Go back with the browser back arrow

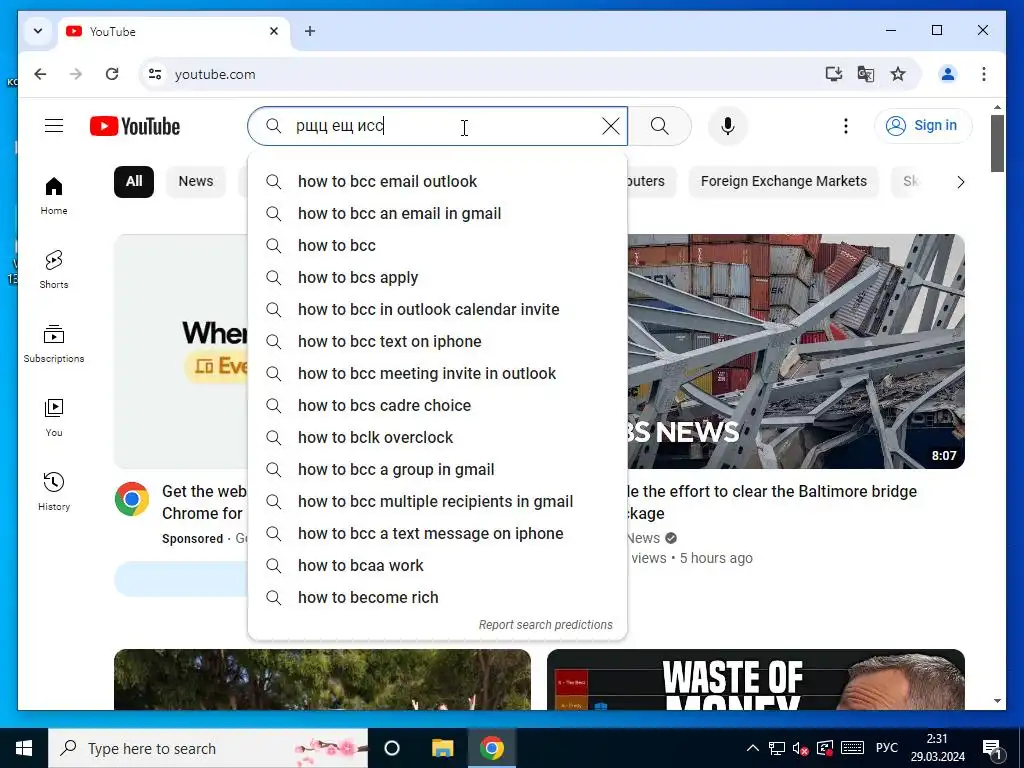[x=40, y=74]
